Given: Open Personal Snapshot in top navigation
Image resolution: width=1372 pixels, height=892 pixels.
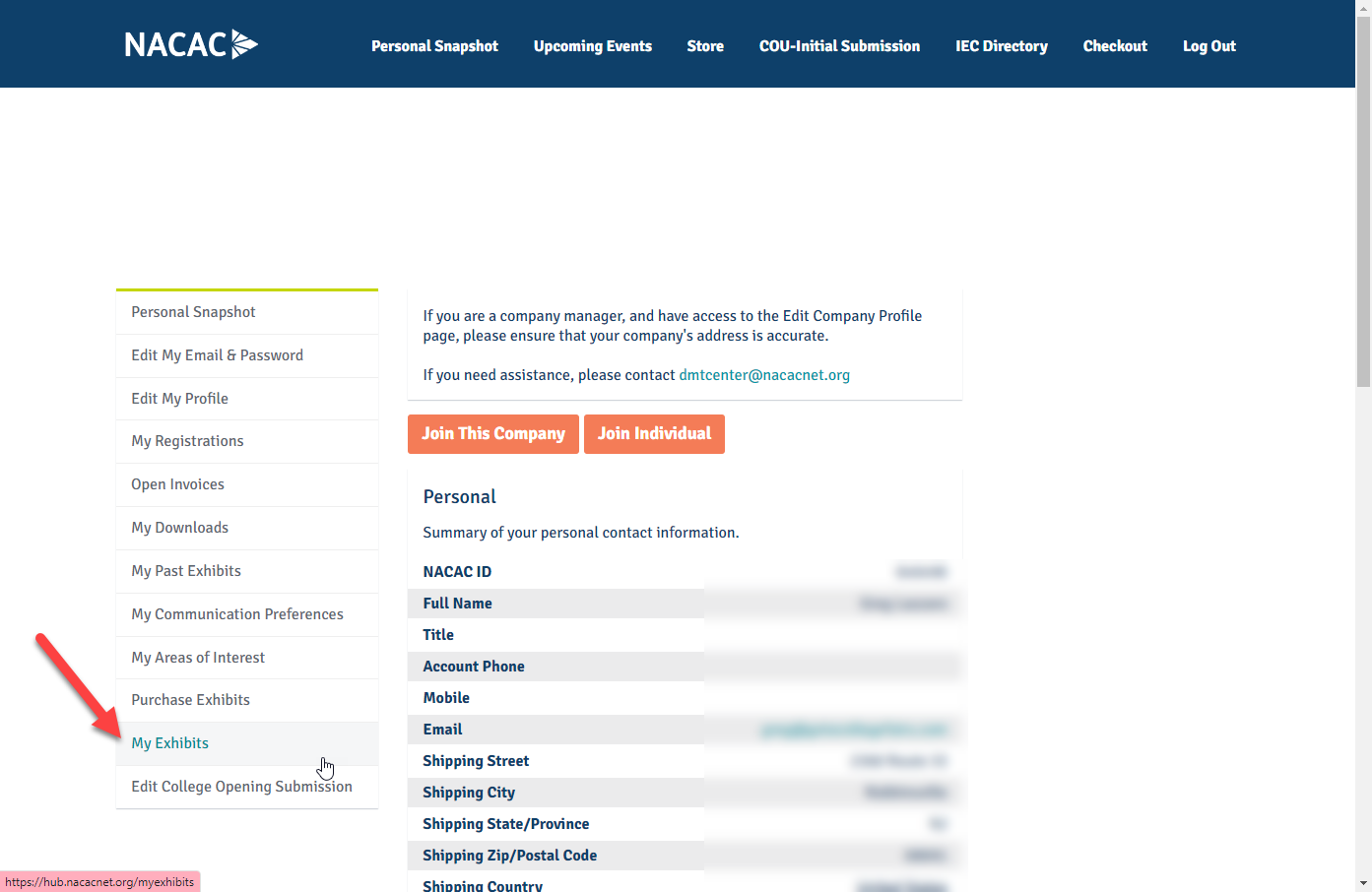Looking at the screenshot, I should (x=434, y=46).
